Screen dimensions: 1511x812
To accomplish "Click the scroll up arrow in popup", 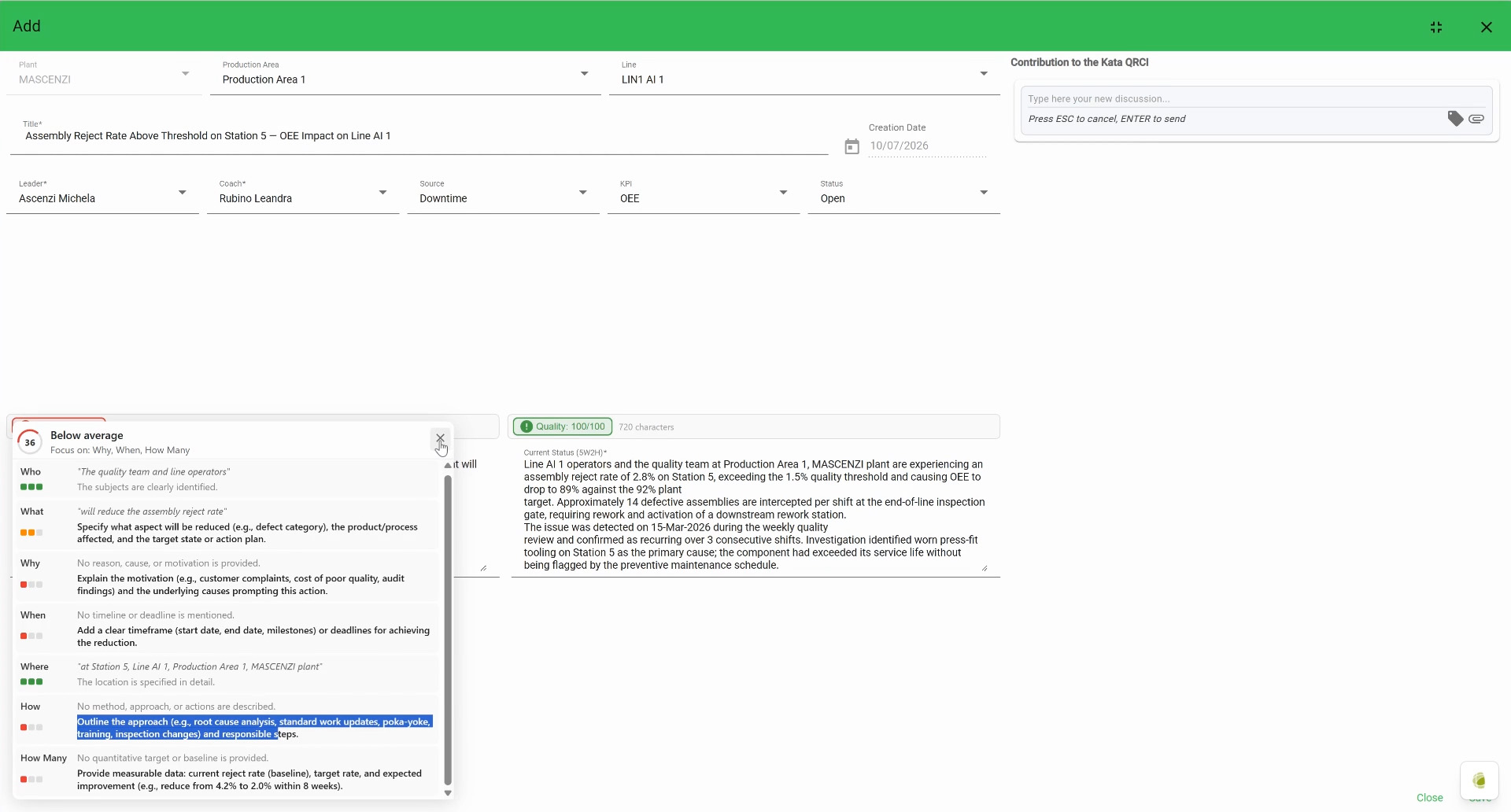I will tap(448, 466).
